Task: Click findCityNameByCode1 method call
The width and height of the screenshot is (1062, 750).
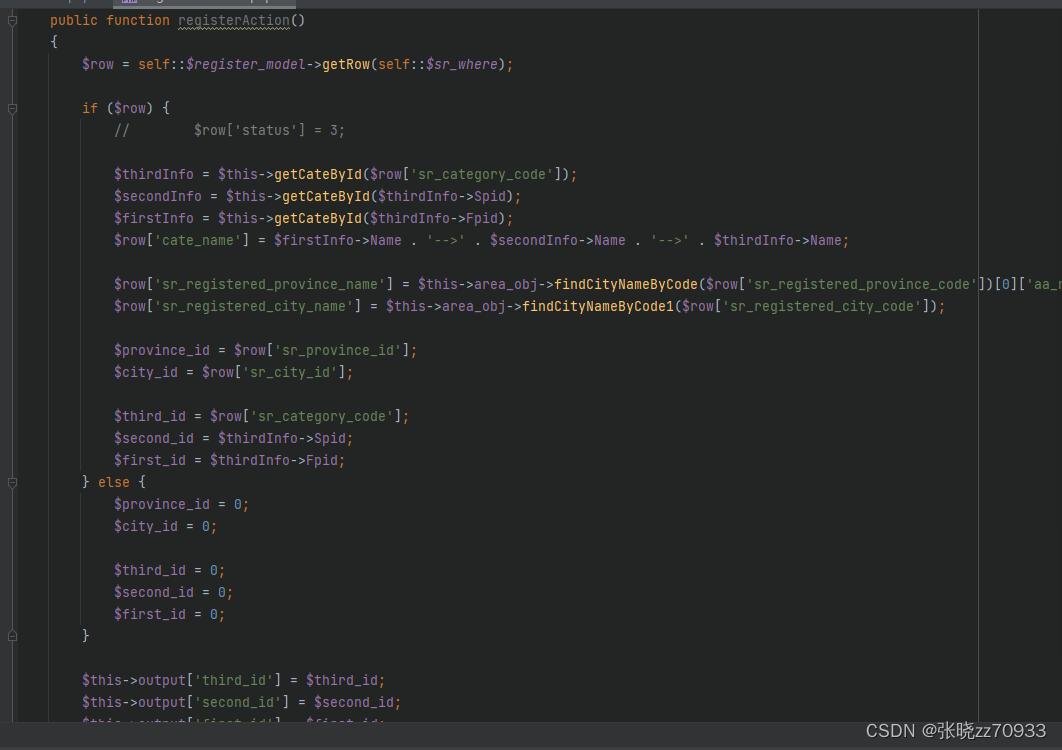Action: 598,306
